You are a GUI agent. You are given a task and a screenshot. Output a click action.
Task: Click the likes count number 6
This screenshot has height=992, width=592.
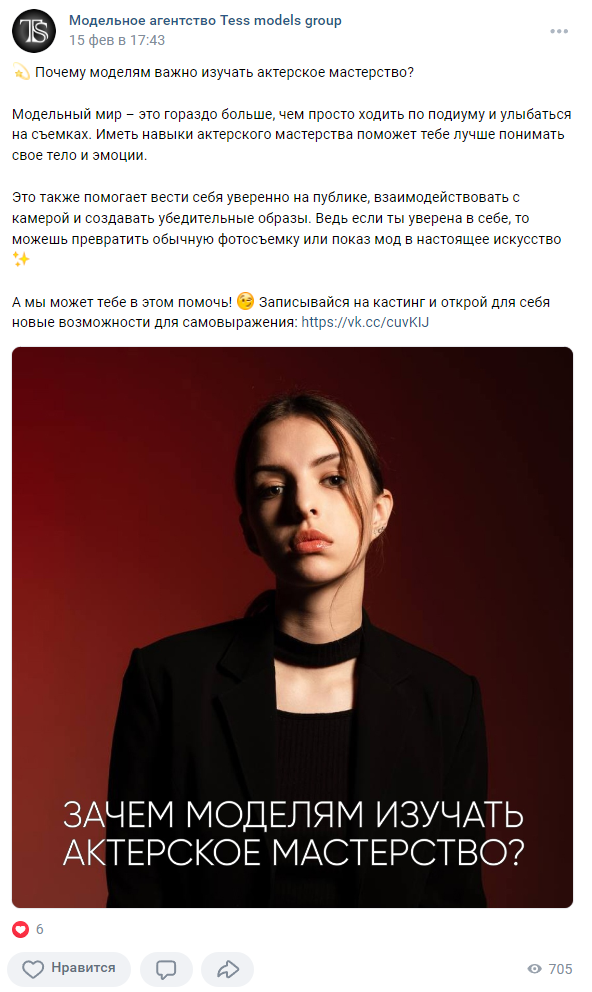click(x=40, y=929)
